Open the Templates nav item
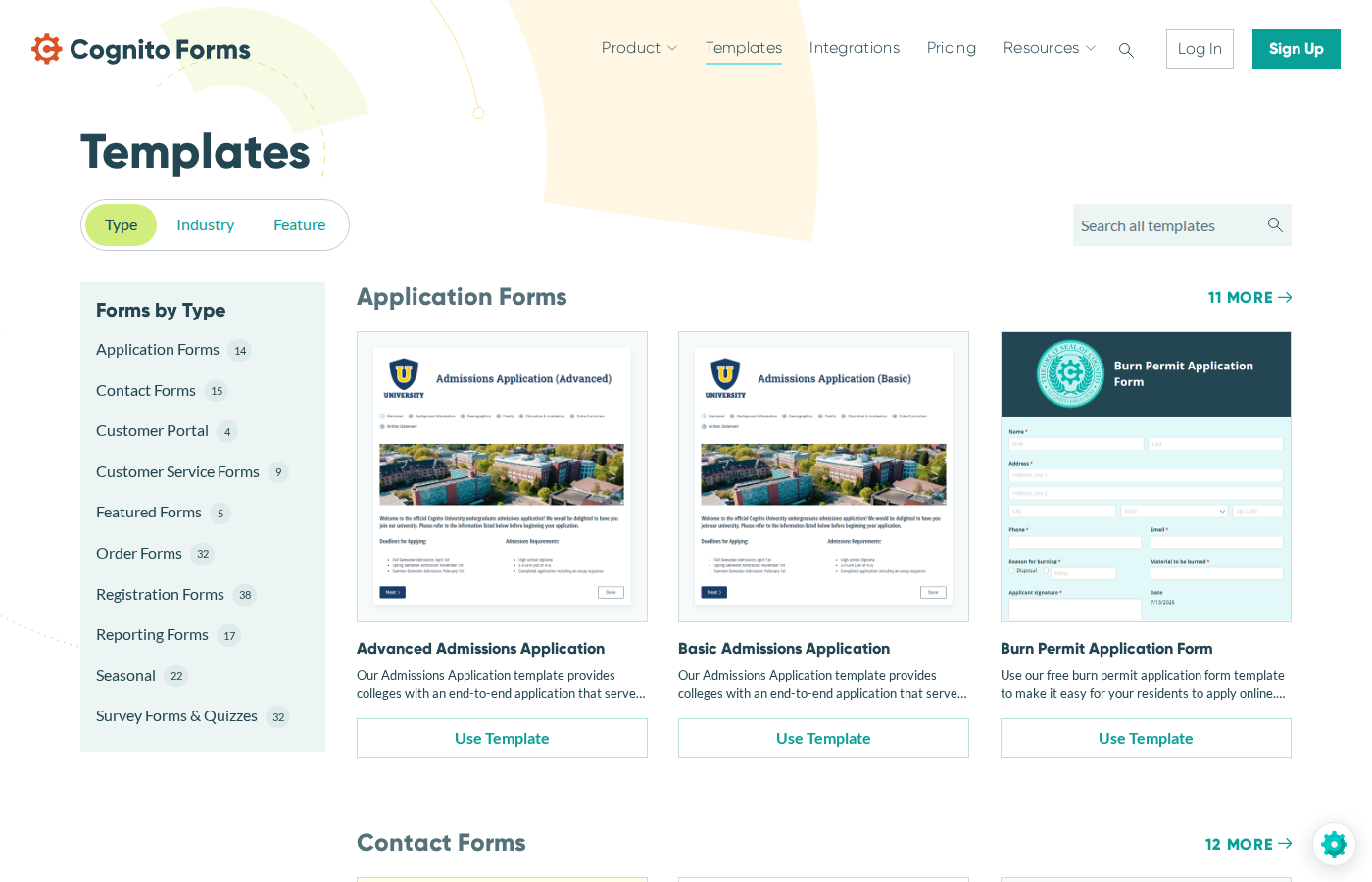 click(x=744, y=48)
